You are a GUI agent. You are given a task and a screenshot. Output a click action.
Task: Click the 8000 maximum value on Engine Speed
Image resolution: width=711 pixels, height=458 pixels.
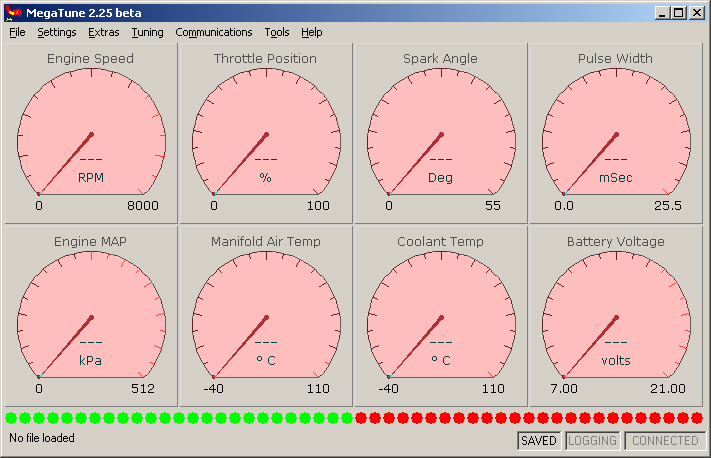[x=143, y=206]
